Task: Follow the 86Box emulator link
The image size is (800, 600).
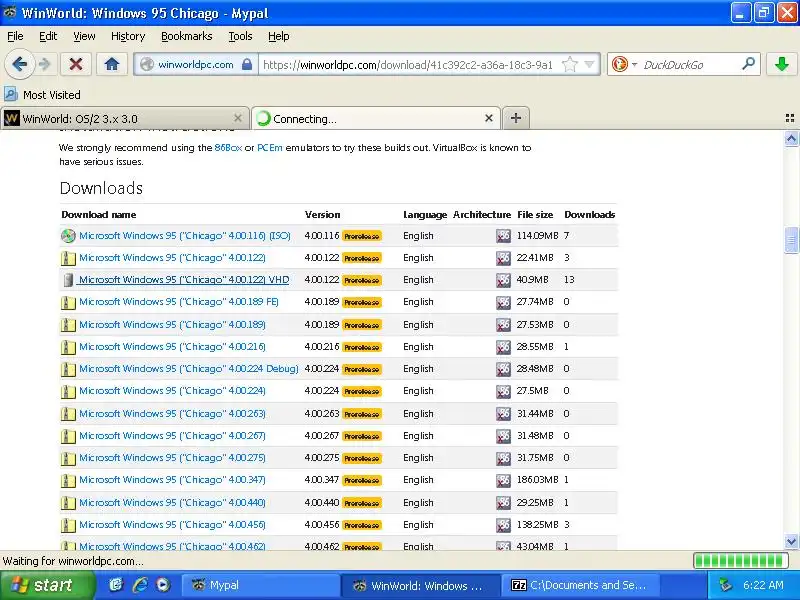Action: [x=228, y=147]
